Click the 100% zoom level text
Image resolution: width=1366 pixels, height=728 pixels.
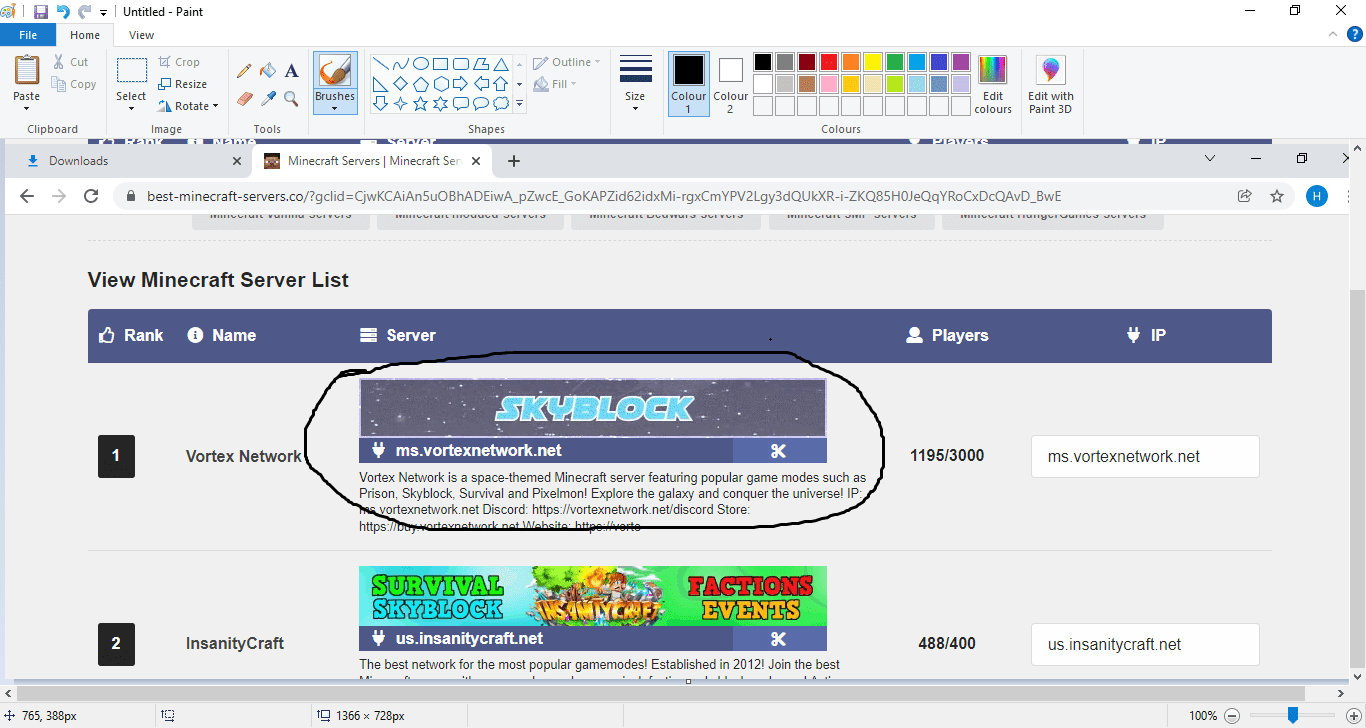[x=1203, y=716]
